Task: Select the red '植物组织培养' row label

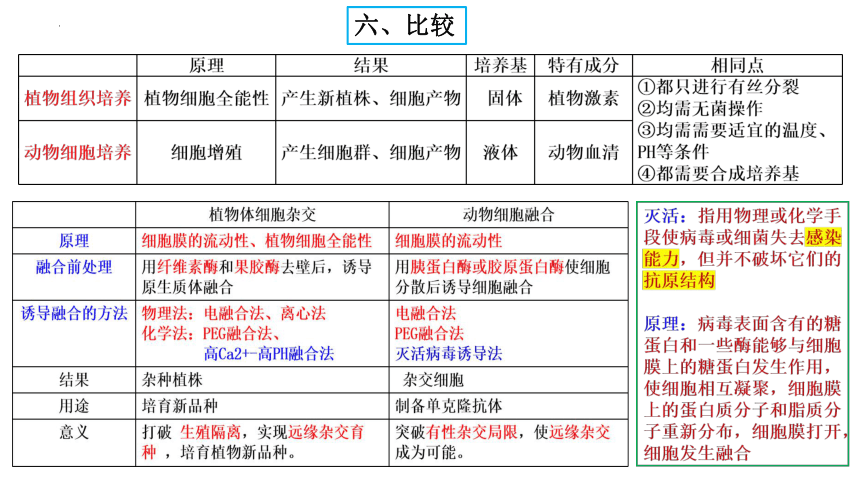Action: [x=77, y=98]
